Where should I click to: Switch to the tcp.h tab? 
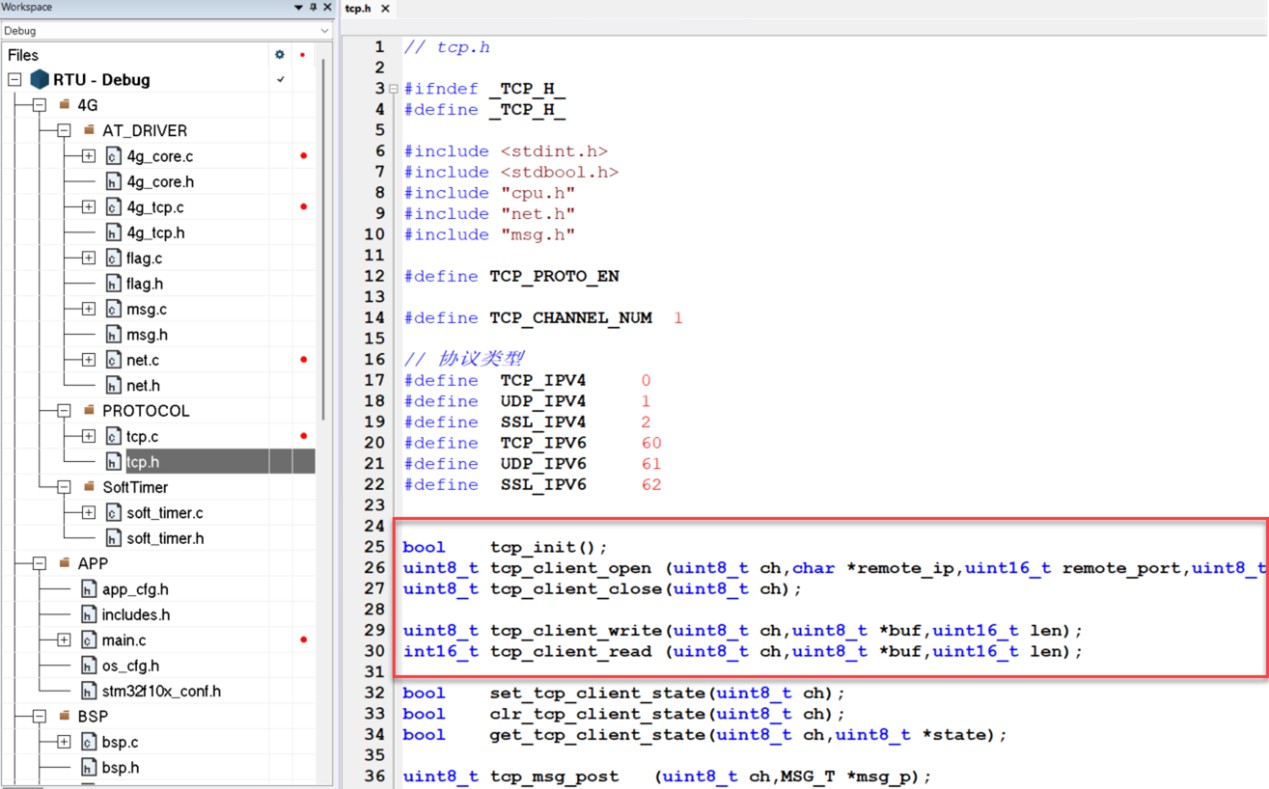tap(358, 9)
